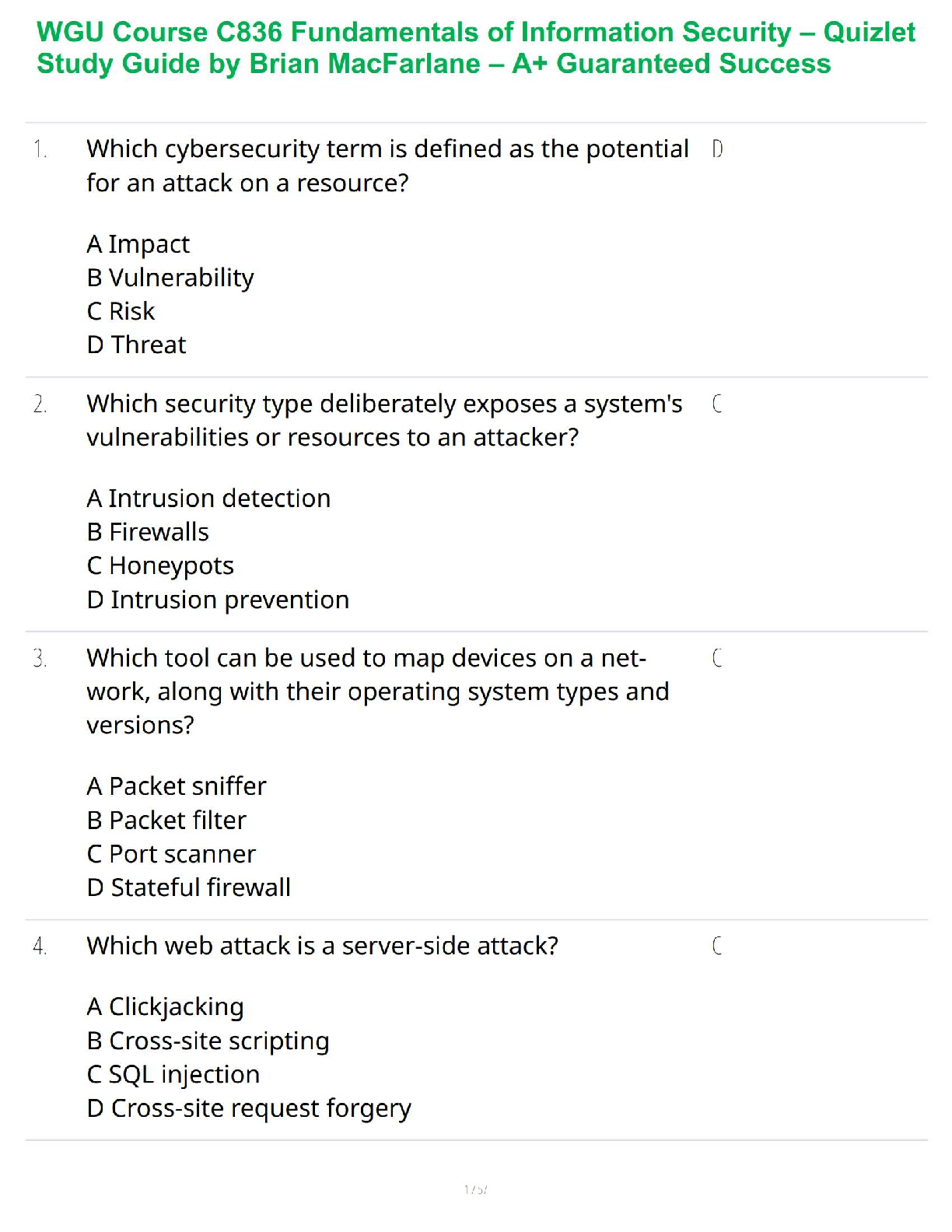Choose the 'A Impact' option

138,244
